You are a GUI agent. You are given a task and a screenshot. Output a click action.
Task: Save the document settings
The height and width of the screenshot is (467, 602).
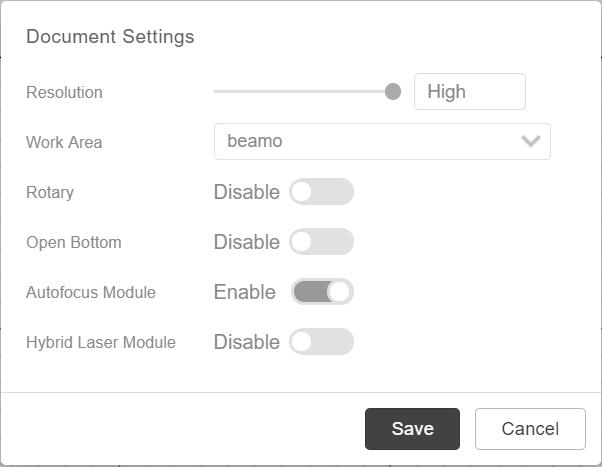[412, 429]
